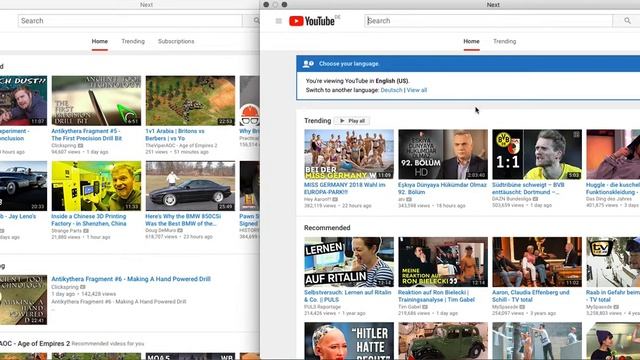The height and width of the screenshot is (360, 640).
Task: Focus the Search field in left window
Action: click(x=130, y=21)
